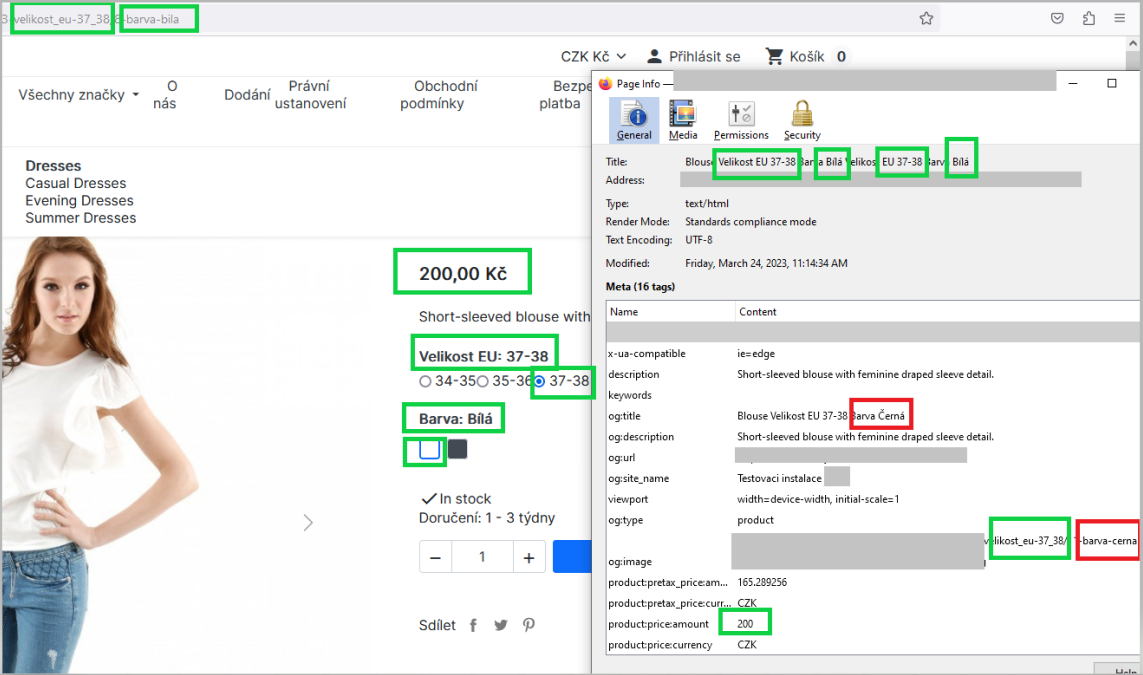Open the Firefox application menu
Image resolution: width=1143 pixels, height=675 pixels.
coord(1119,17)
